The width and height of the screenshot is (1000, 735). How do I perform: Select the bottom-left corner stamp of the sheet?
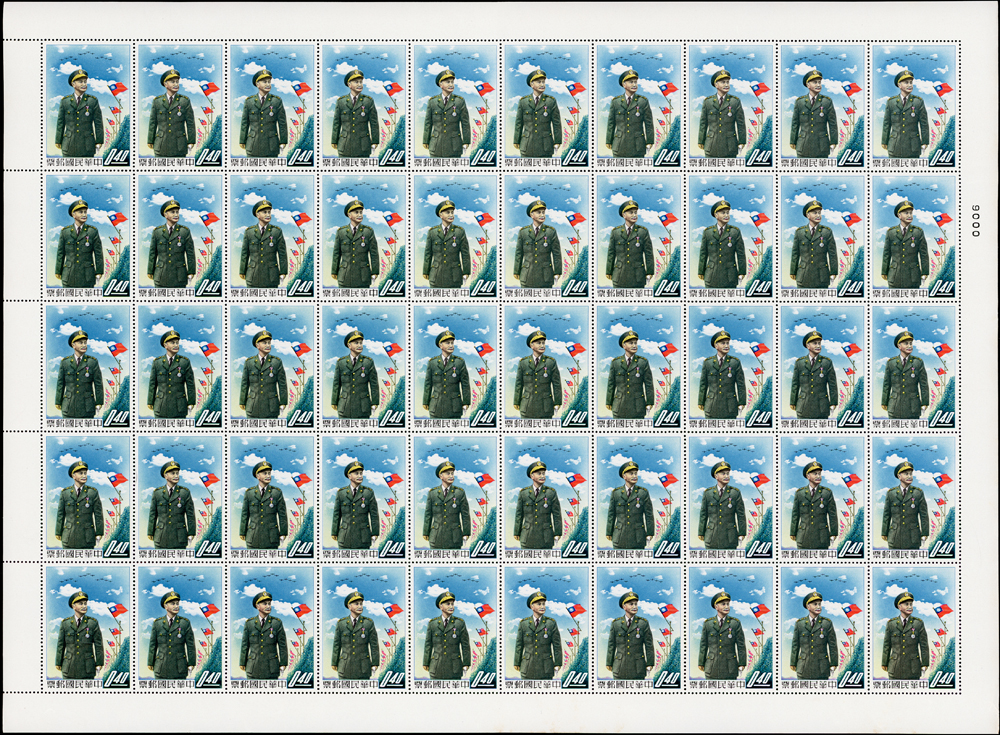pyautogui.click(x=88, y=627)
